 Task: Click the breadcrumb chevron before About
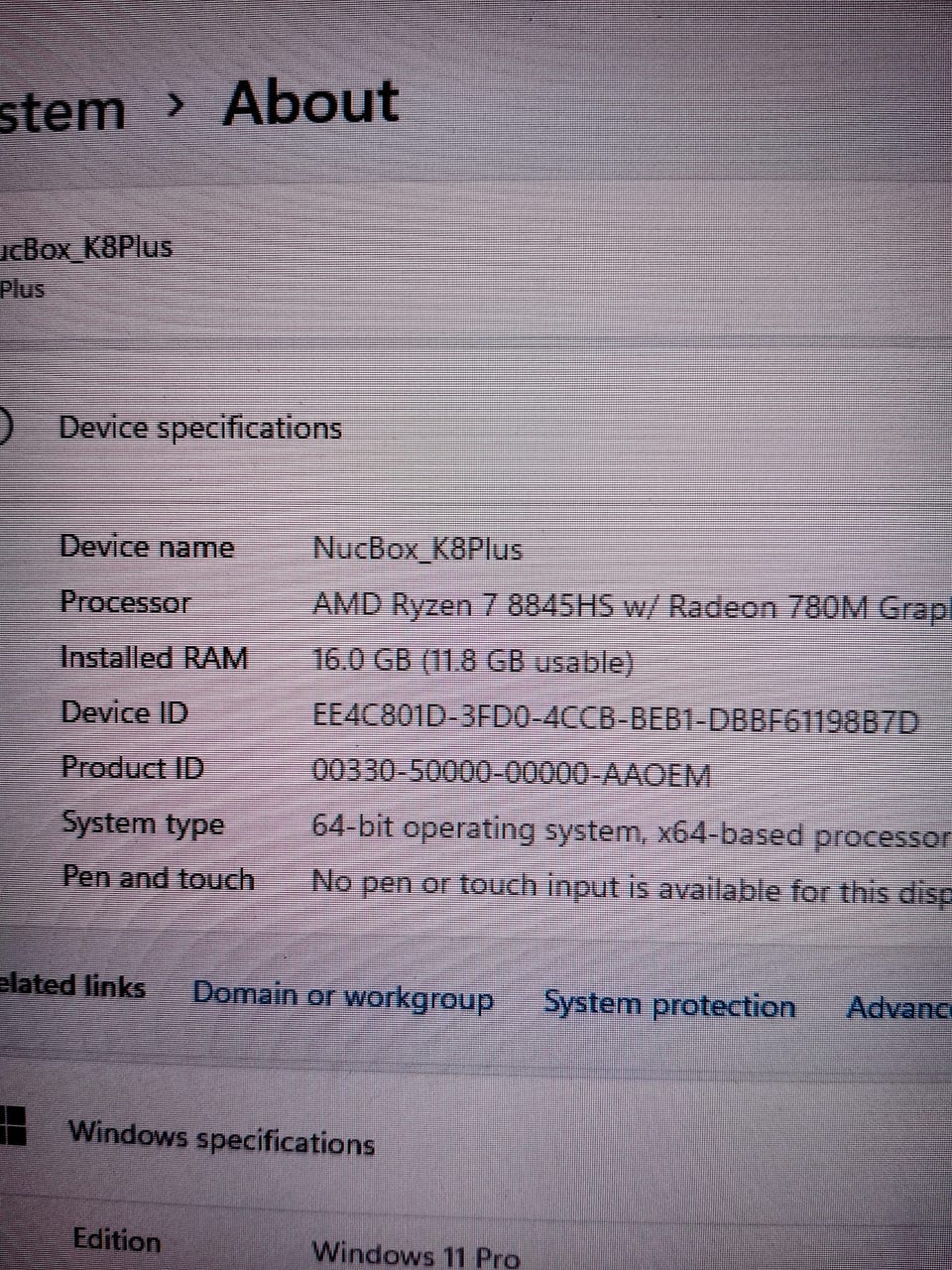(176, 105)
